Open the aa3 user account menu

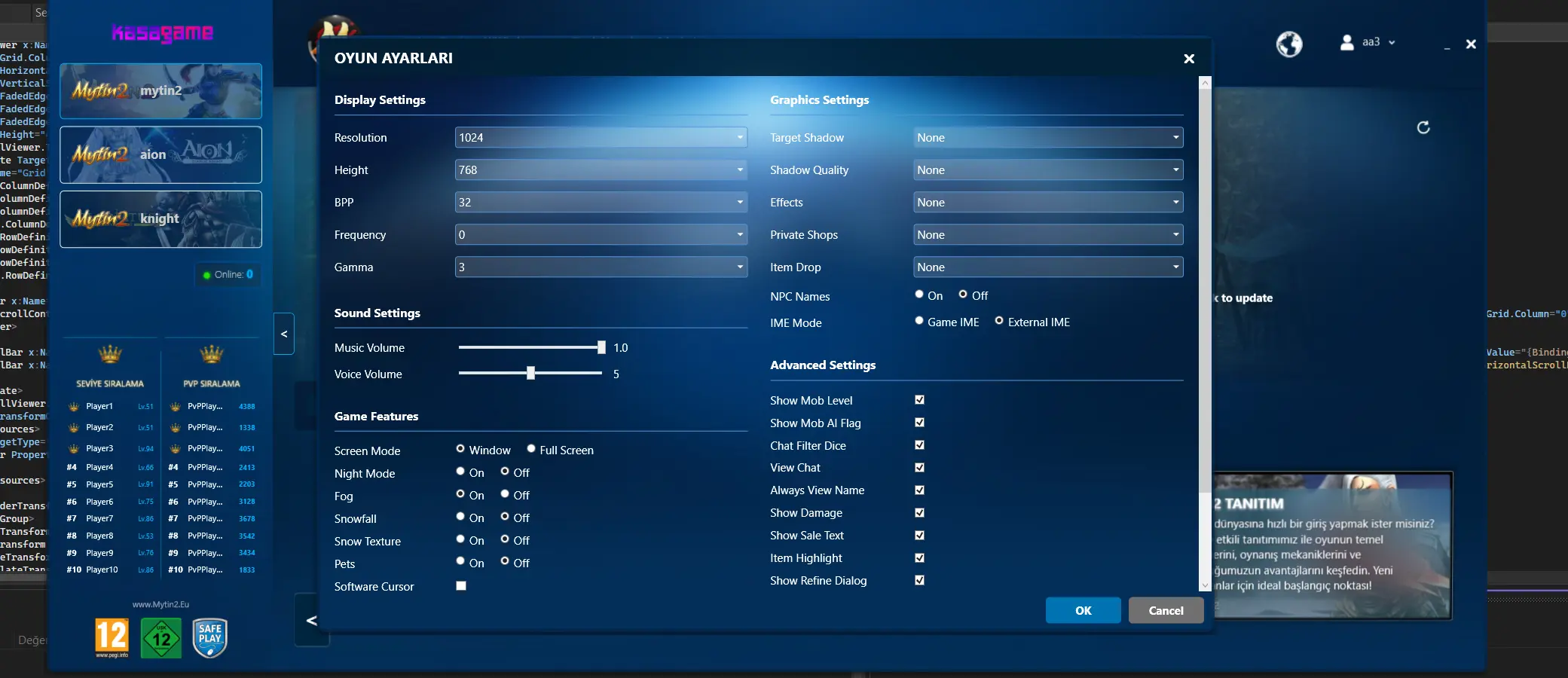pos(1370,42)
